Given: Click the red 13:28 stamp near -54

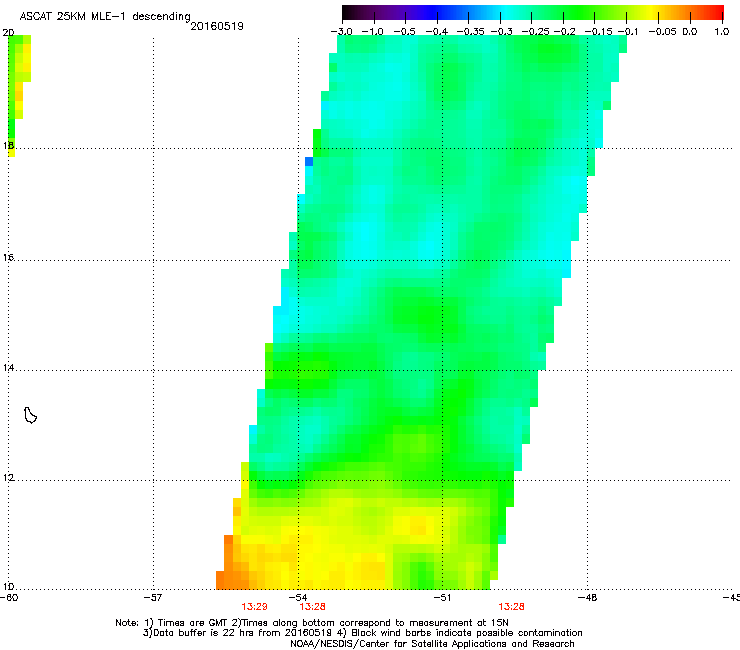Looking at the screenshot, I should [x=312, y=607].
